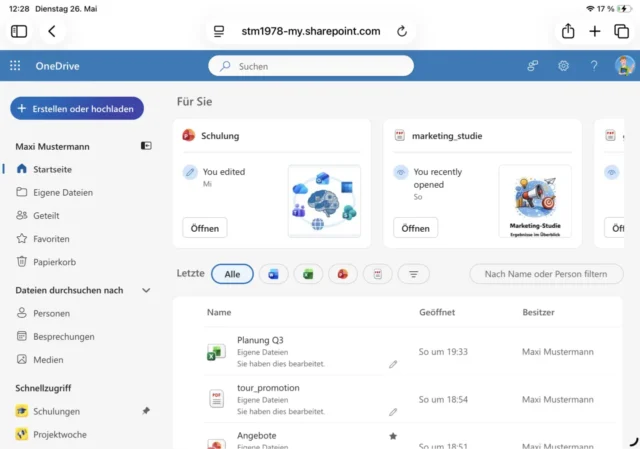Open the page settings icon in the address bar
The height and width of the screenshot is (449, 640).
pos(219,31)
